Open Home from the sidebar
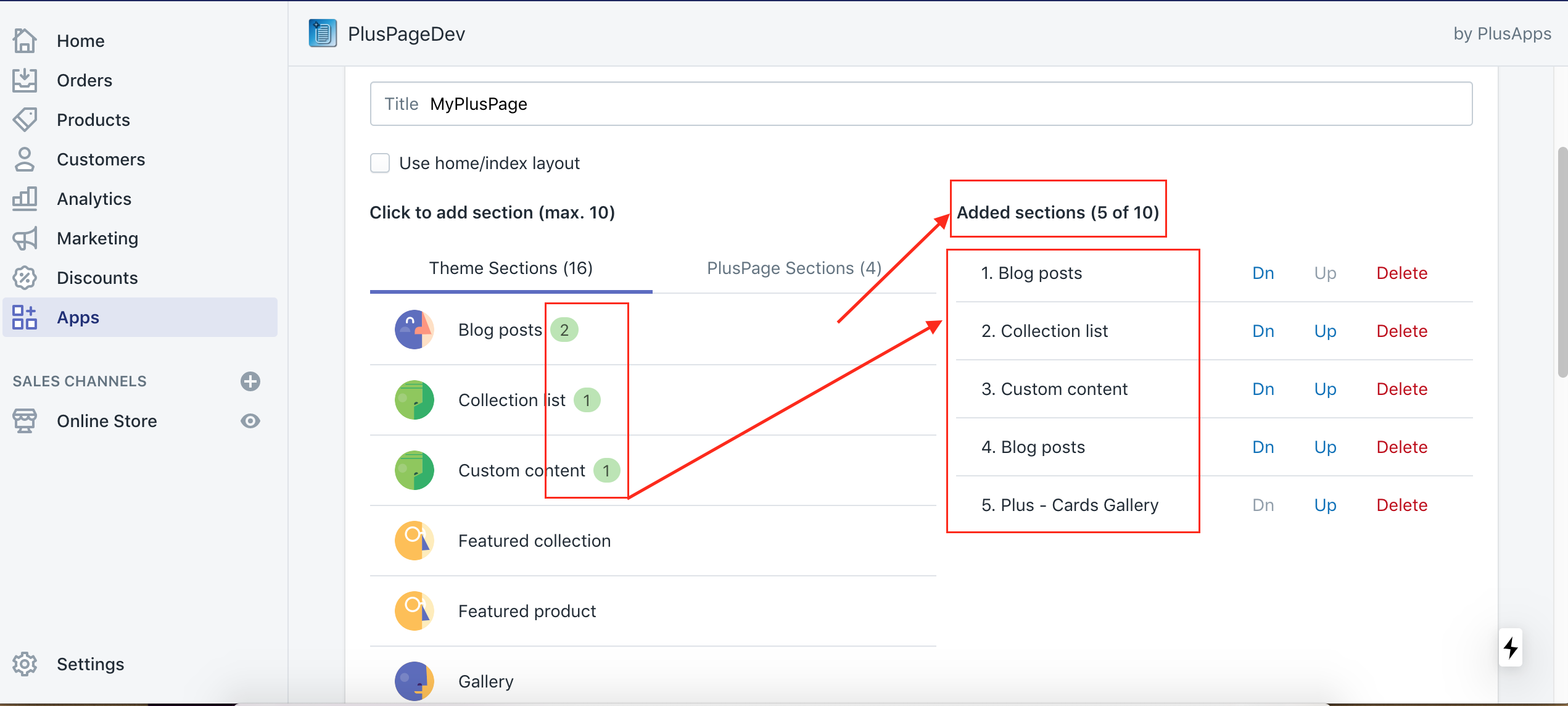This screenshot has width=1568, height=706. coord(80,40)
